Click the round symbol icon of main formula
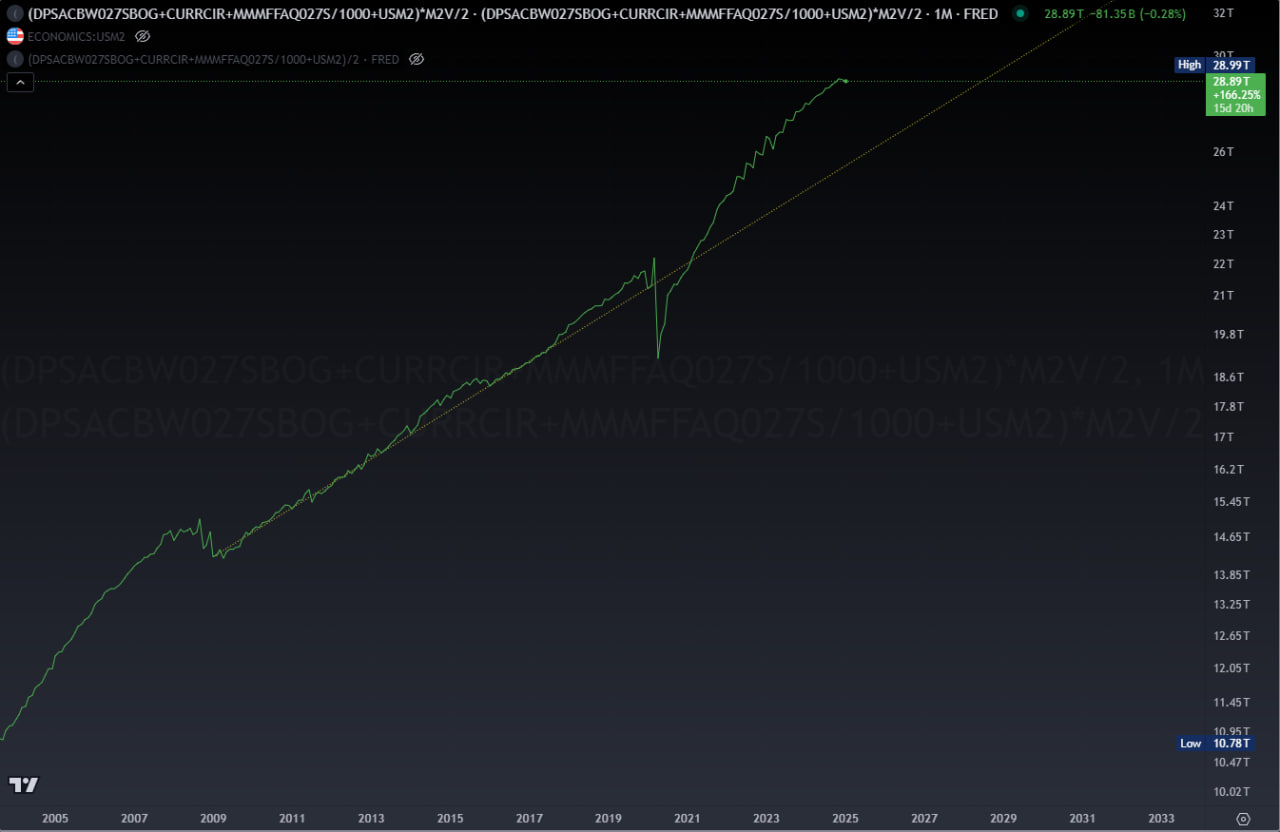The height and width of the screenshot is (832, 1280). coord(15,14)
